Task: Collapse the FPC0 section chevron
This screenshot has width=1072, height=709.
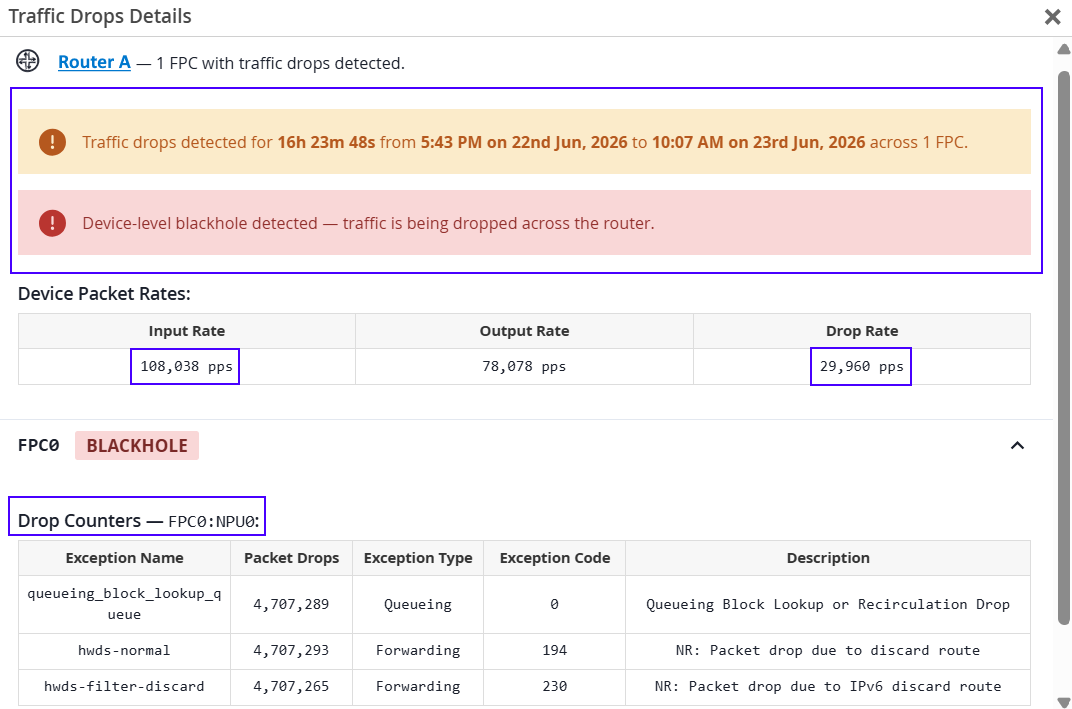Action: coord(1017,446)
